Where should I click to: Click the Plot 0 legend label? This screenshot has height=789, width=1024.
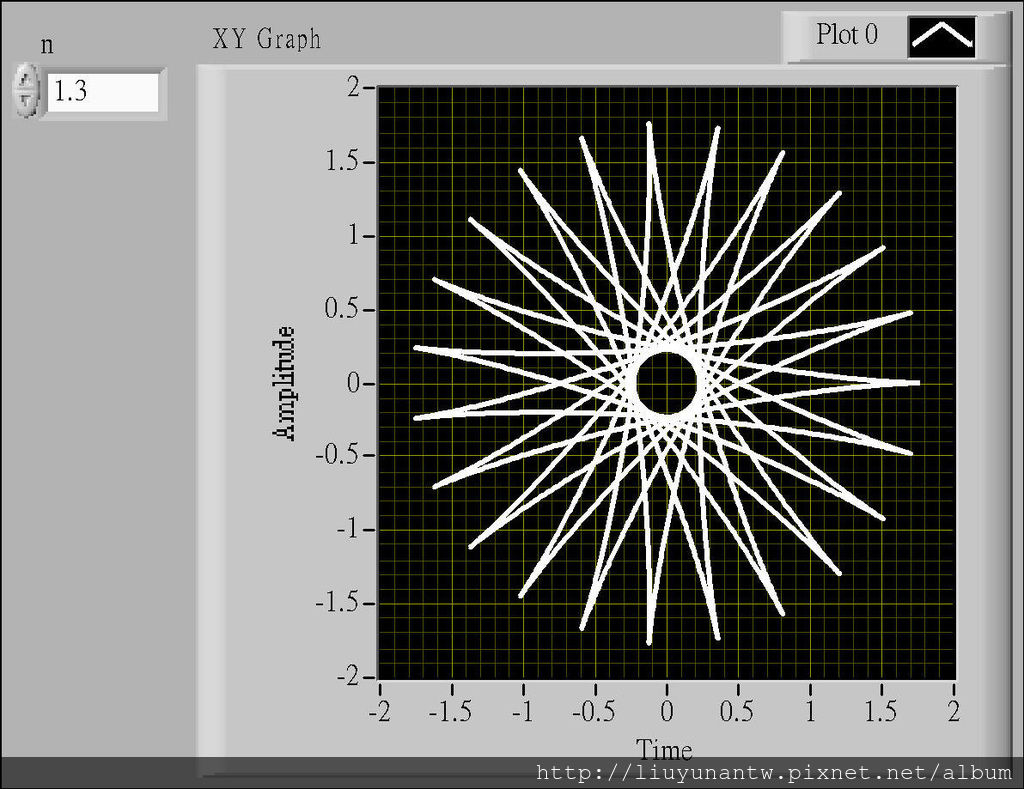[847, 34]
